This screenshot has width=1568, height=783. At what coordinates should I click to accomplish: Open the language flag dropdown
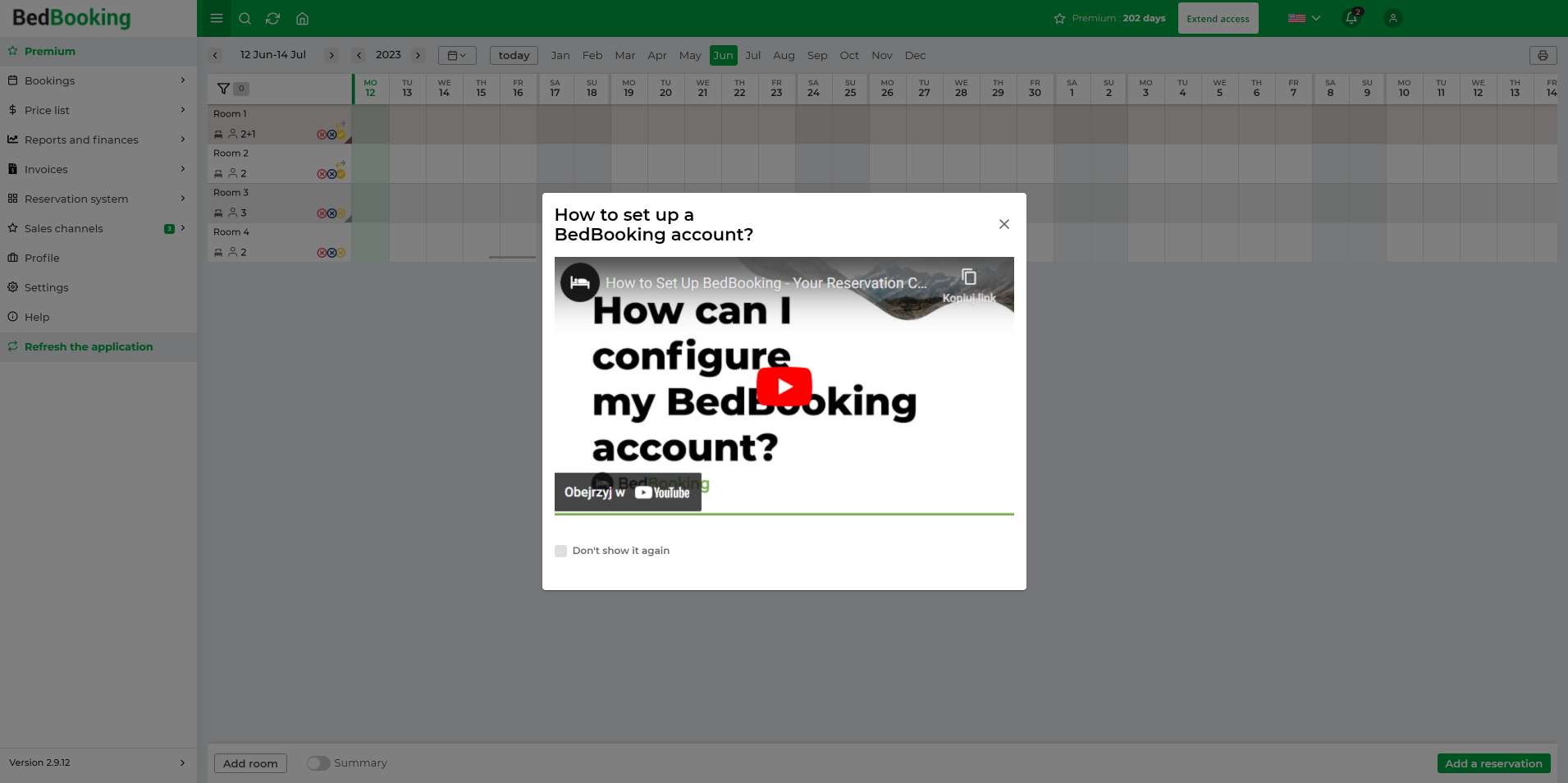[1304, 18]
